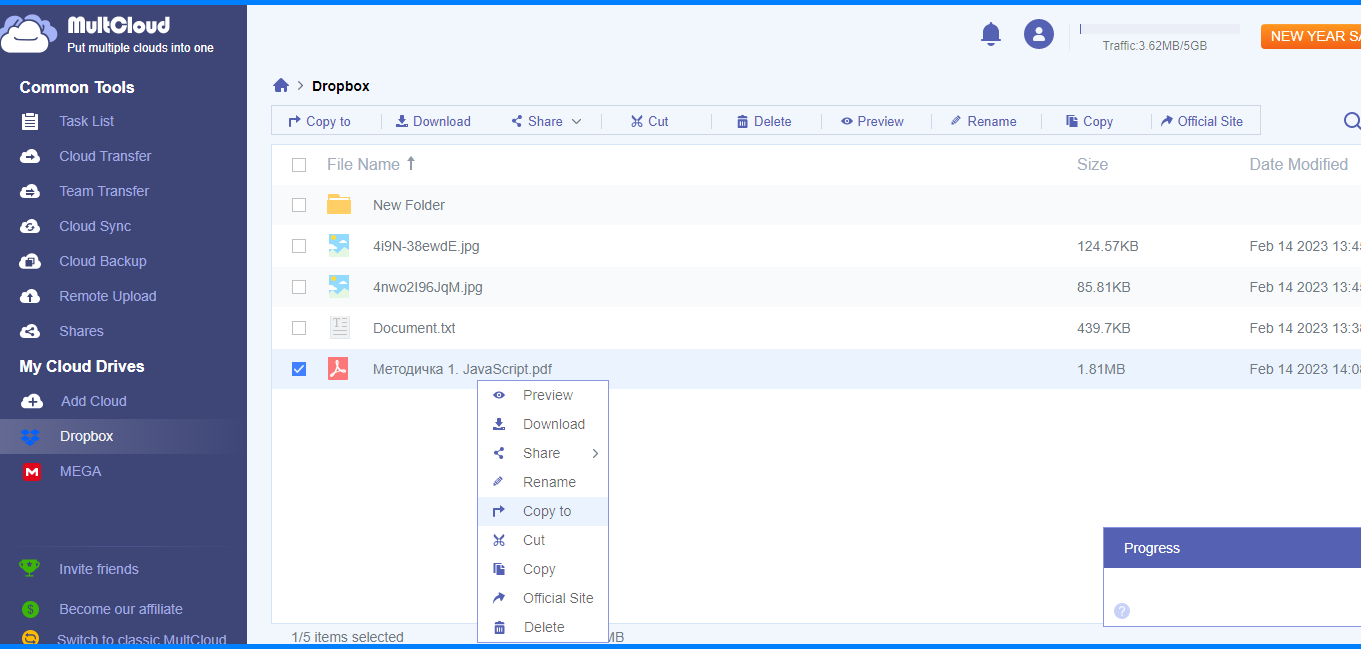Open Remote Upload tool
Viewport: 1361px width, 649px height.
coord(107,296)
